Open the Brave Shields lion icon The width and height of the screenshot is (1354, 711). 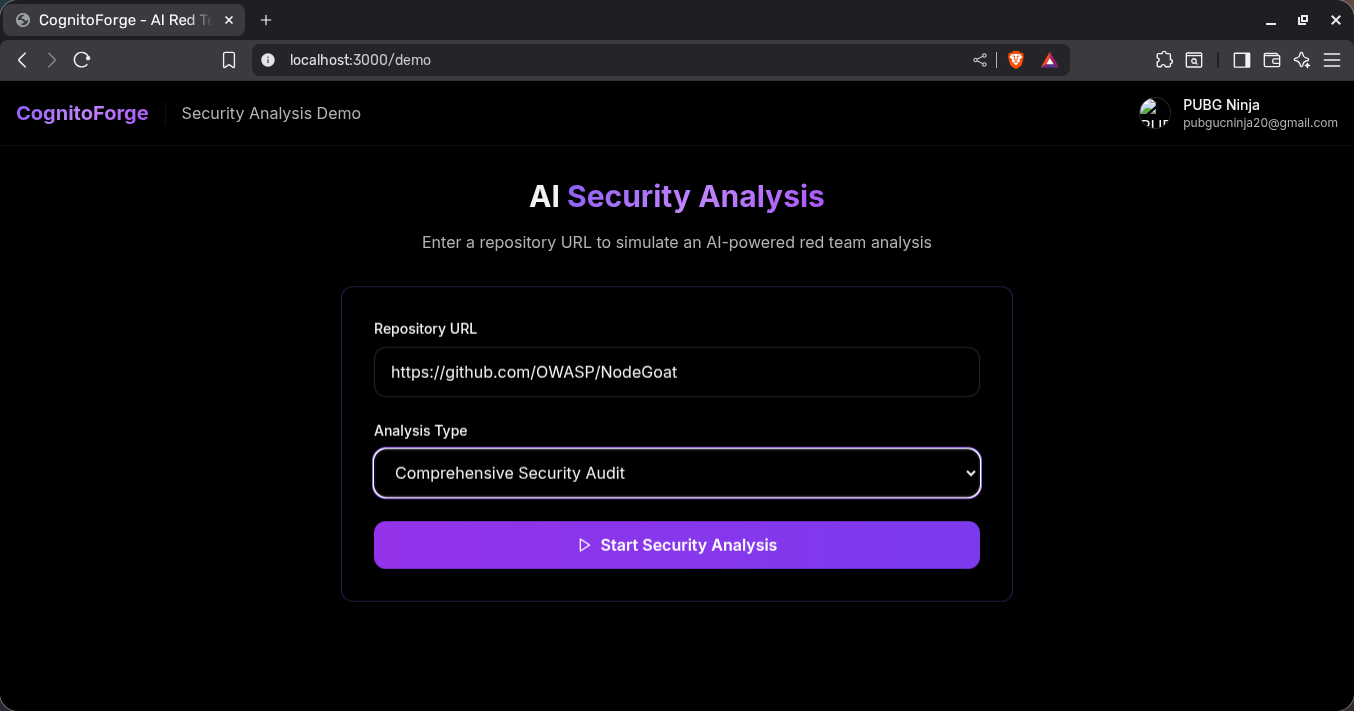pos(1016,60)
